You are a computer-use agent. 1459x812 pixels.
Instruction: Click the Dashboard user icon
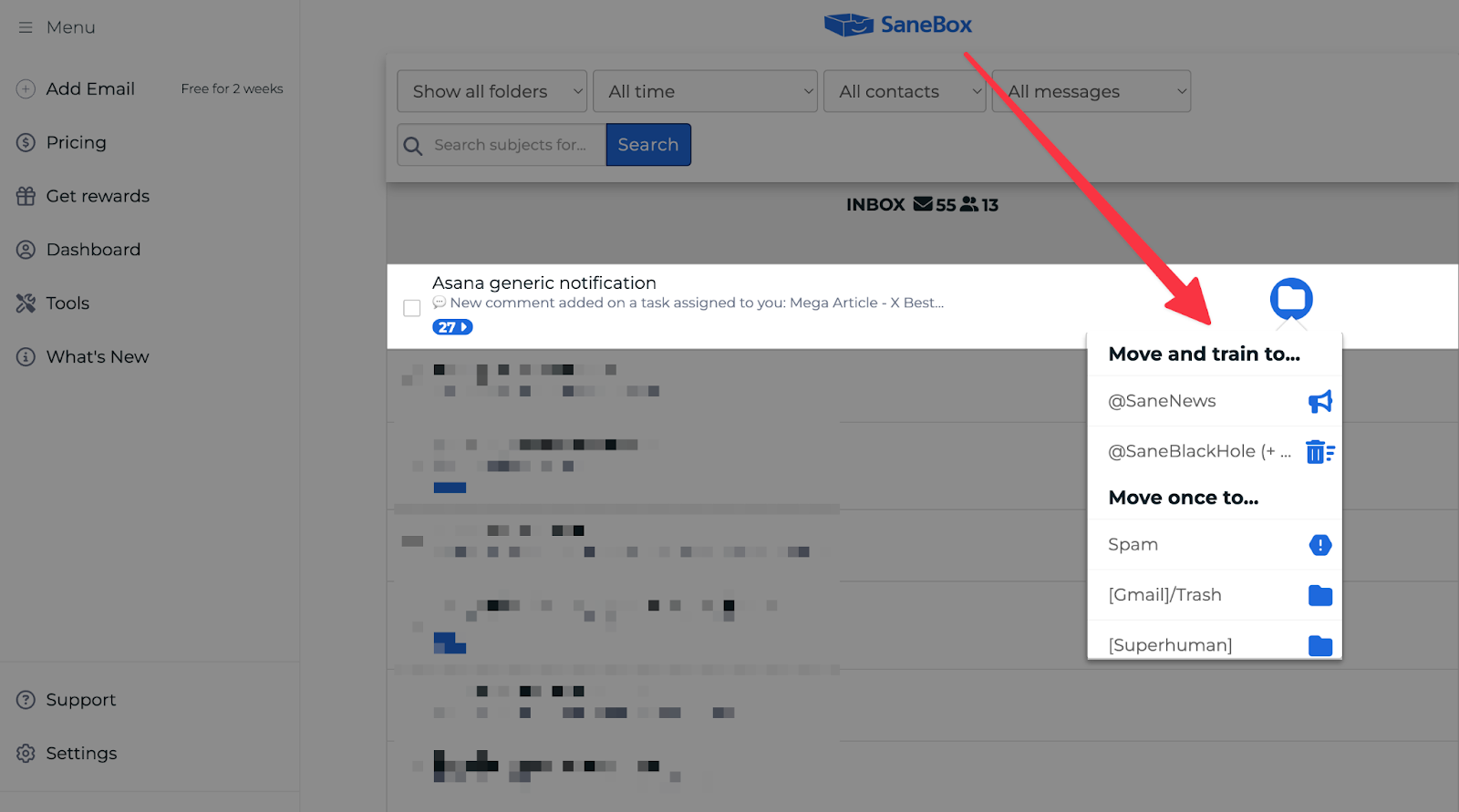(26, 250)
